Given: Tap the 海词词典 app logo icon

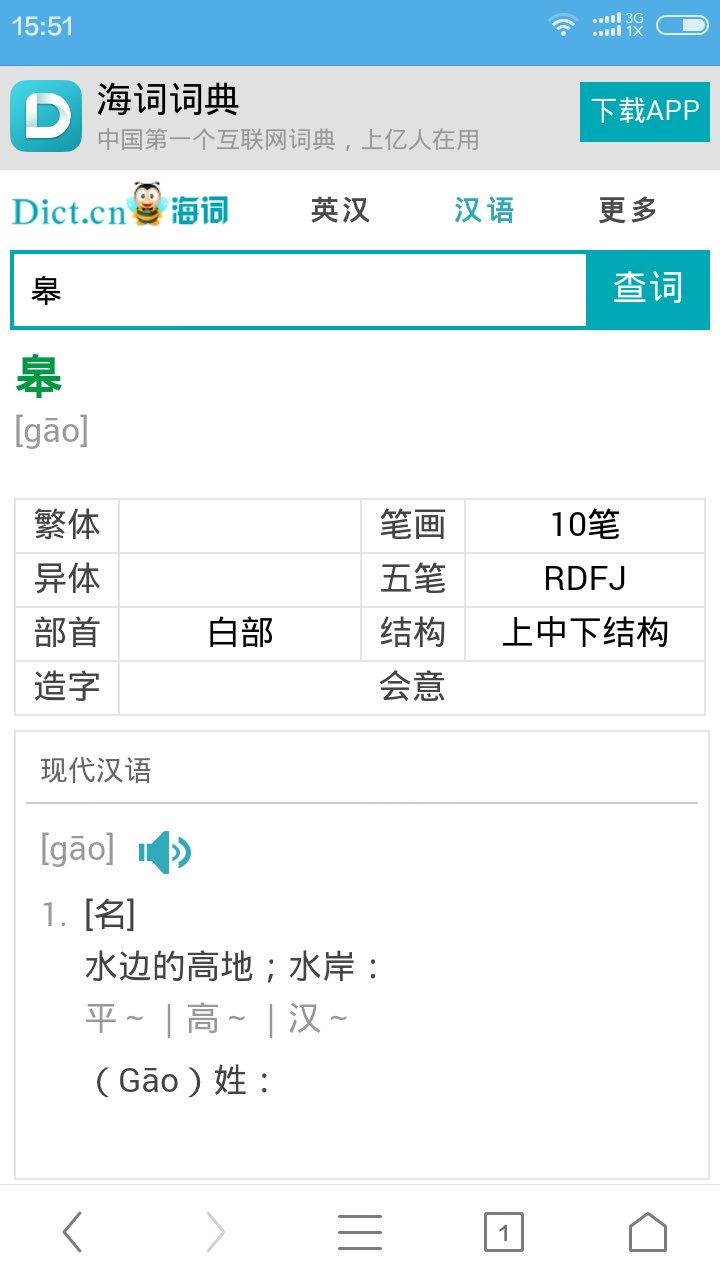Looking at the screenshot, I should pos(46,116).
